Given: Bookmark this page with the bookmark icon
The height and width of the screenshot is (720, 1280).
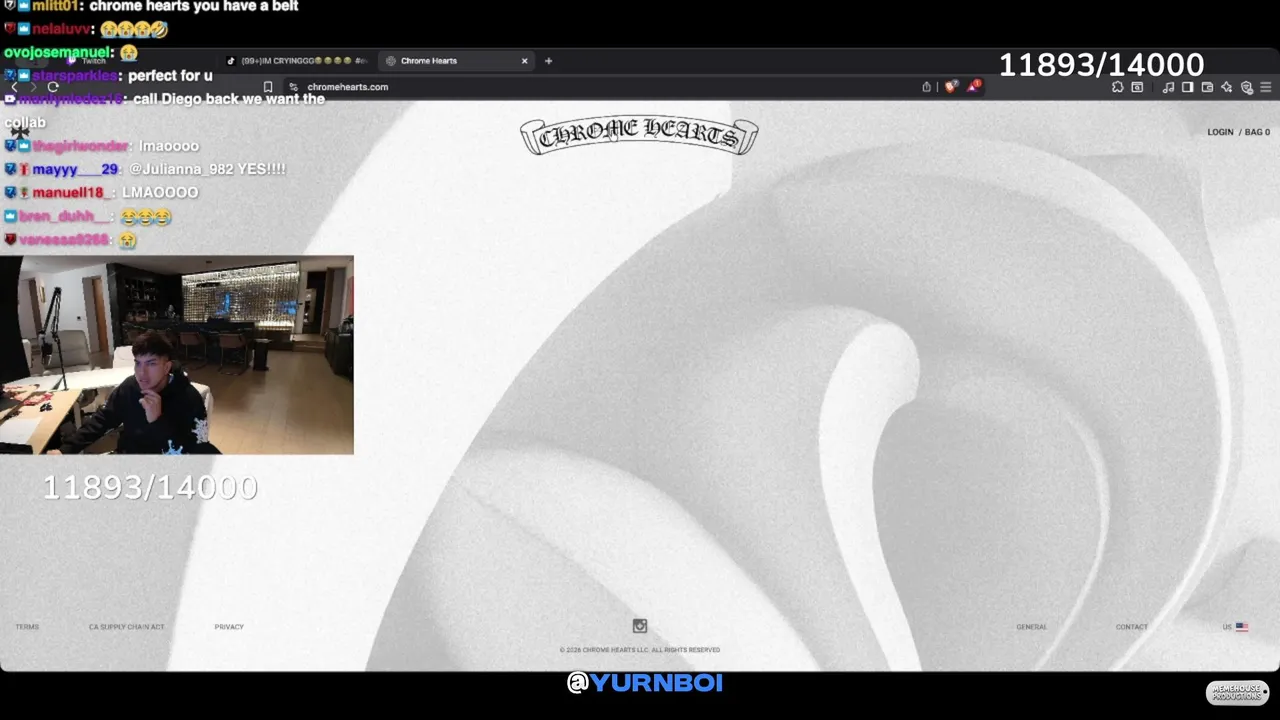Looking at the screenshot, I should 267,87.
